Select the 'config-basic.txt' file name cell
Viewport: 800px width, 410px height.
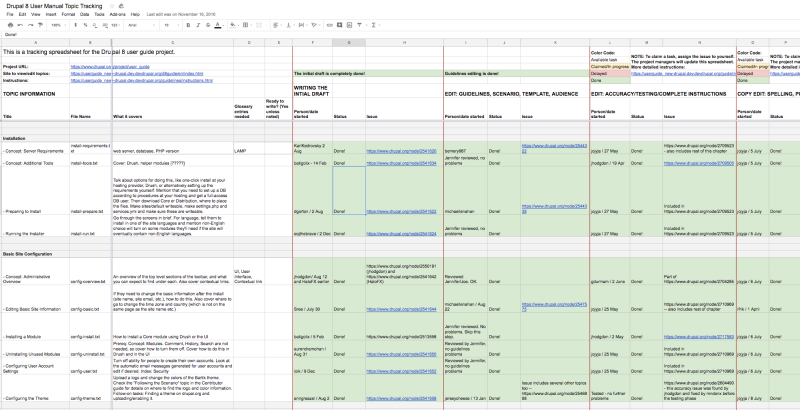point(90,298)
